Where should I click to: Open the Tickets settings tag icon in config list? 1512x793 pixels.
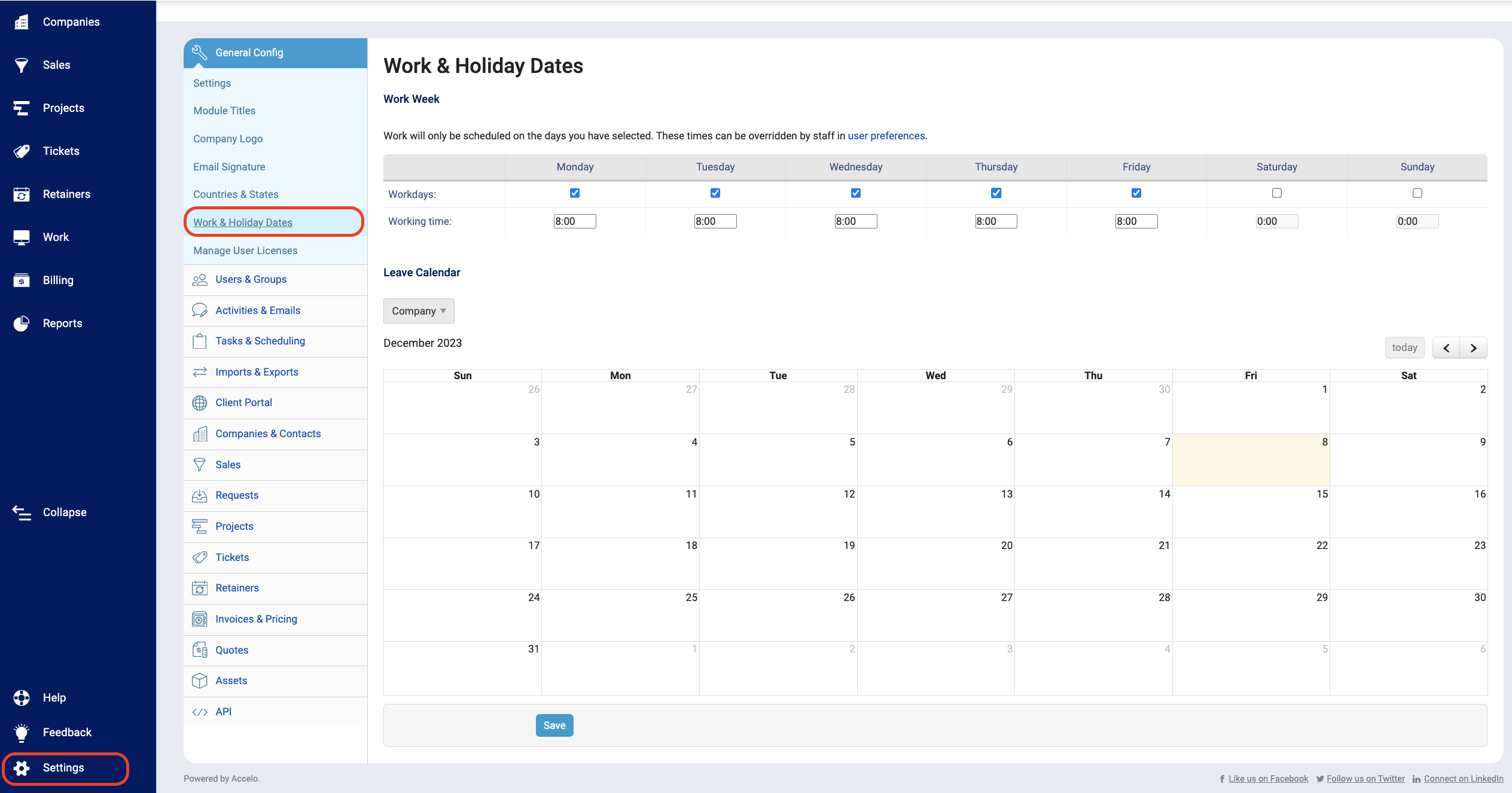(x=200, y=557)
